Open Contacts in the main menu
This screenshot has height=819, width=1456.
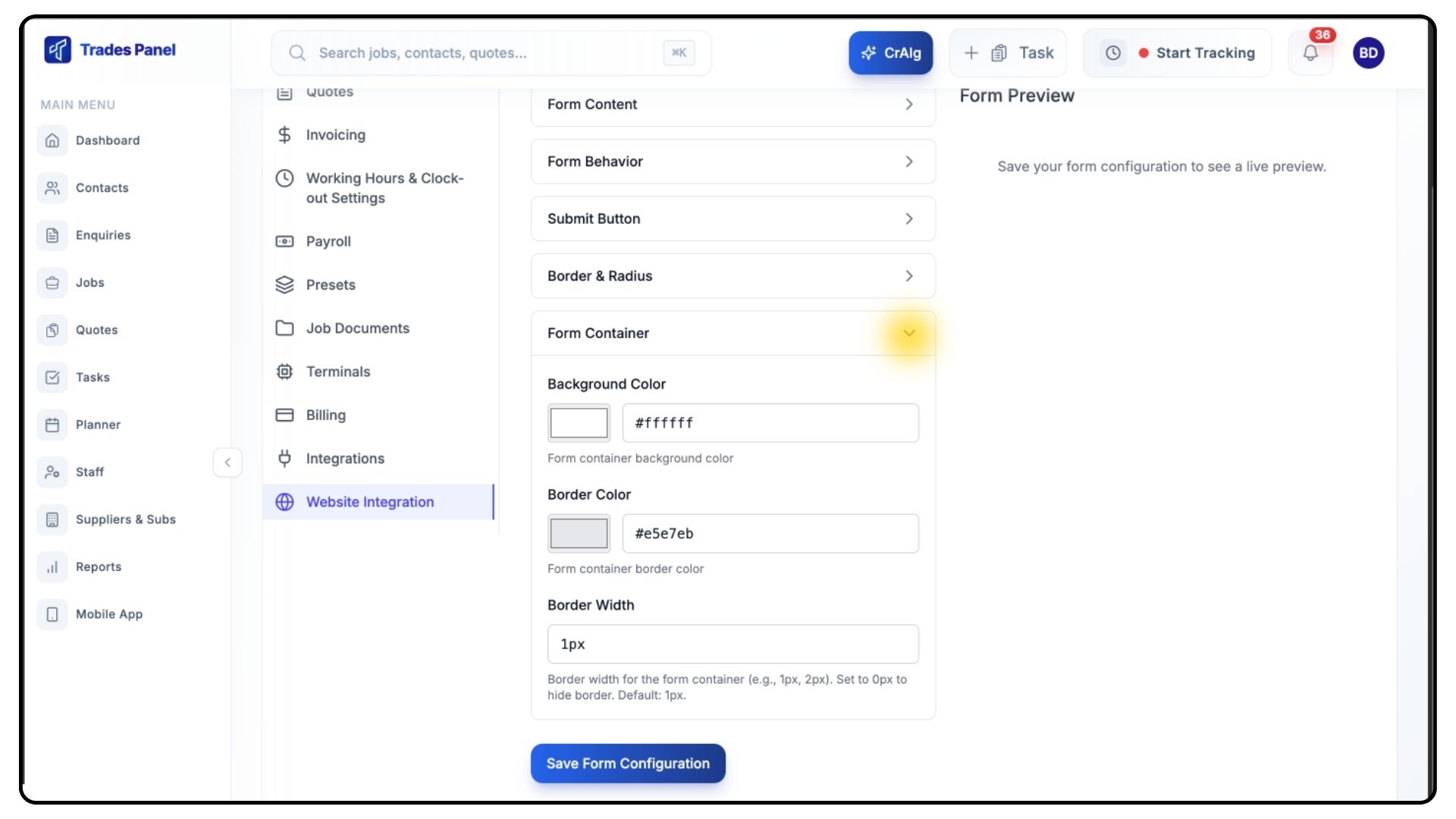pos(102,188)
